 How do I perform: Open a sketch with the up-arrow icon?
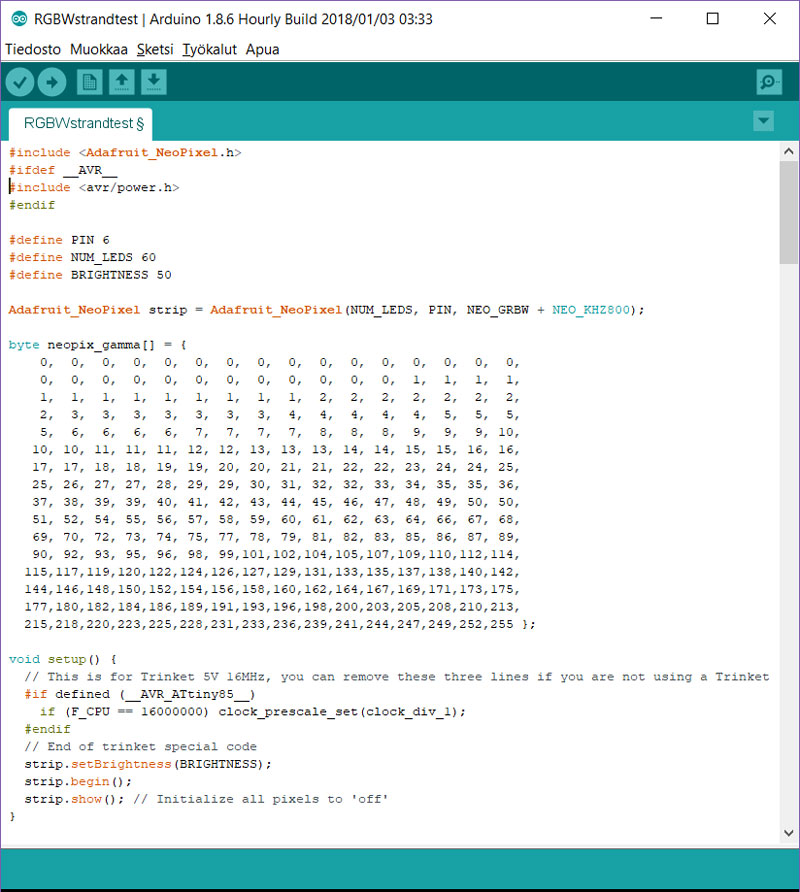click(121, 82)
